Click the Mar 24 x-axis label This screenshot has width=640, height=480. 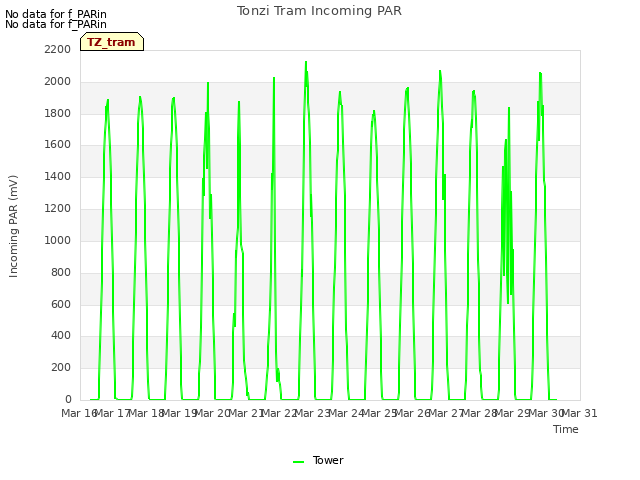346,413
